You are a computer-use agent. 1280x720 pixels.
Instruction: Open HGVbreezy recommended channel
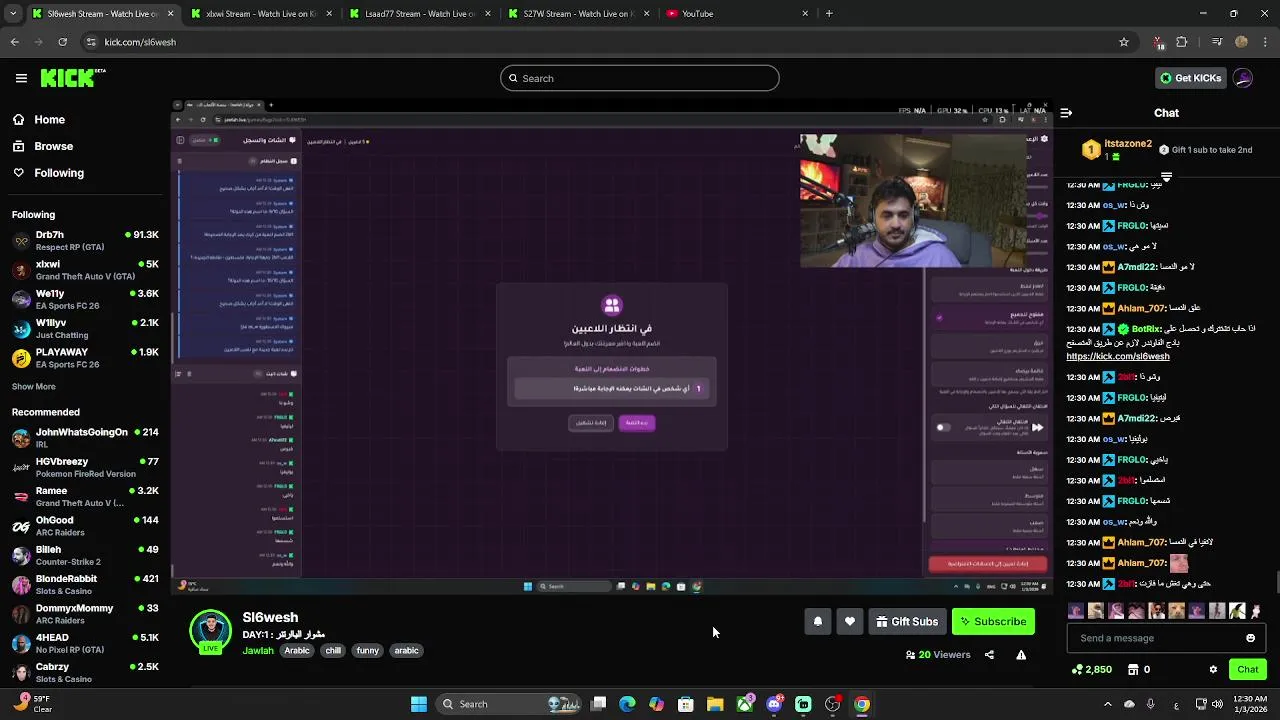(x=85, y=467)
